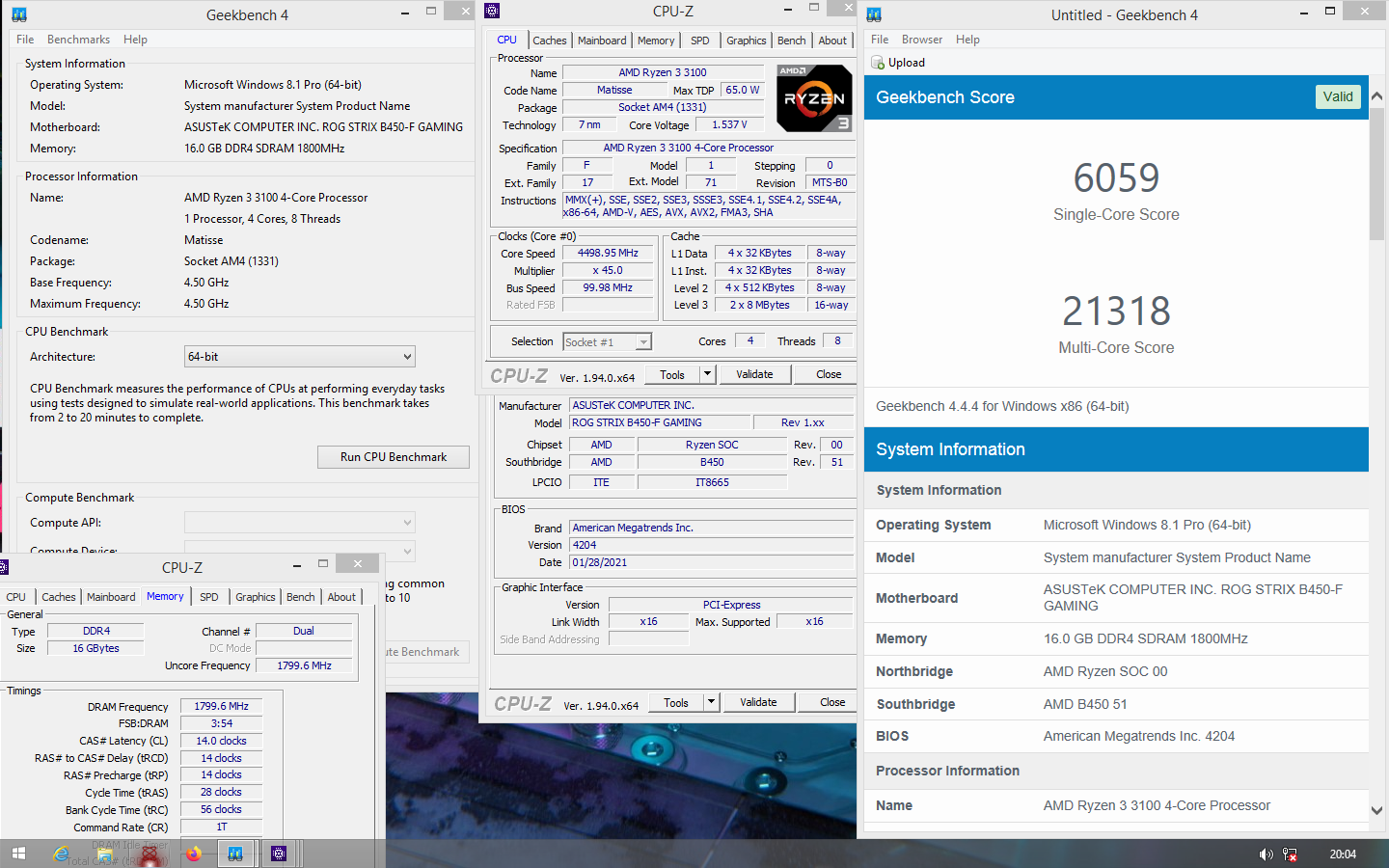Switch to Graphics tab in top CPU-Z window
This screenshot has width=1389, height=868.
coord(747,41)
